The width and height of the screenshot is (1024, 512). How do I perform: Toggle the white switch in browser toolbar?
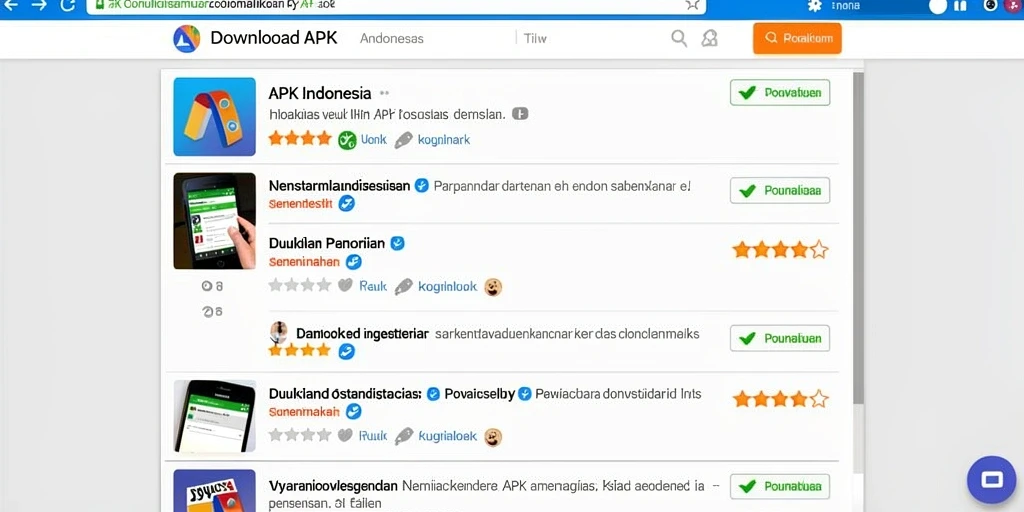938,6
